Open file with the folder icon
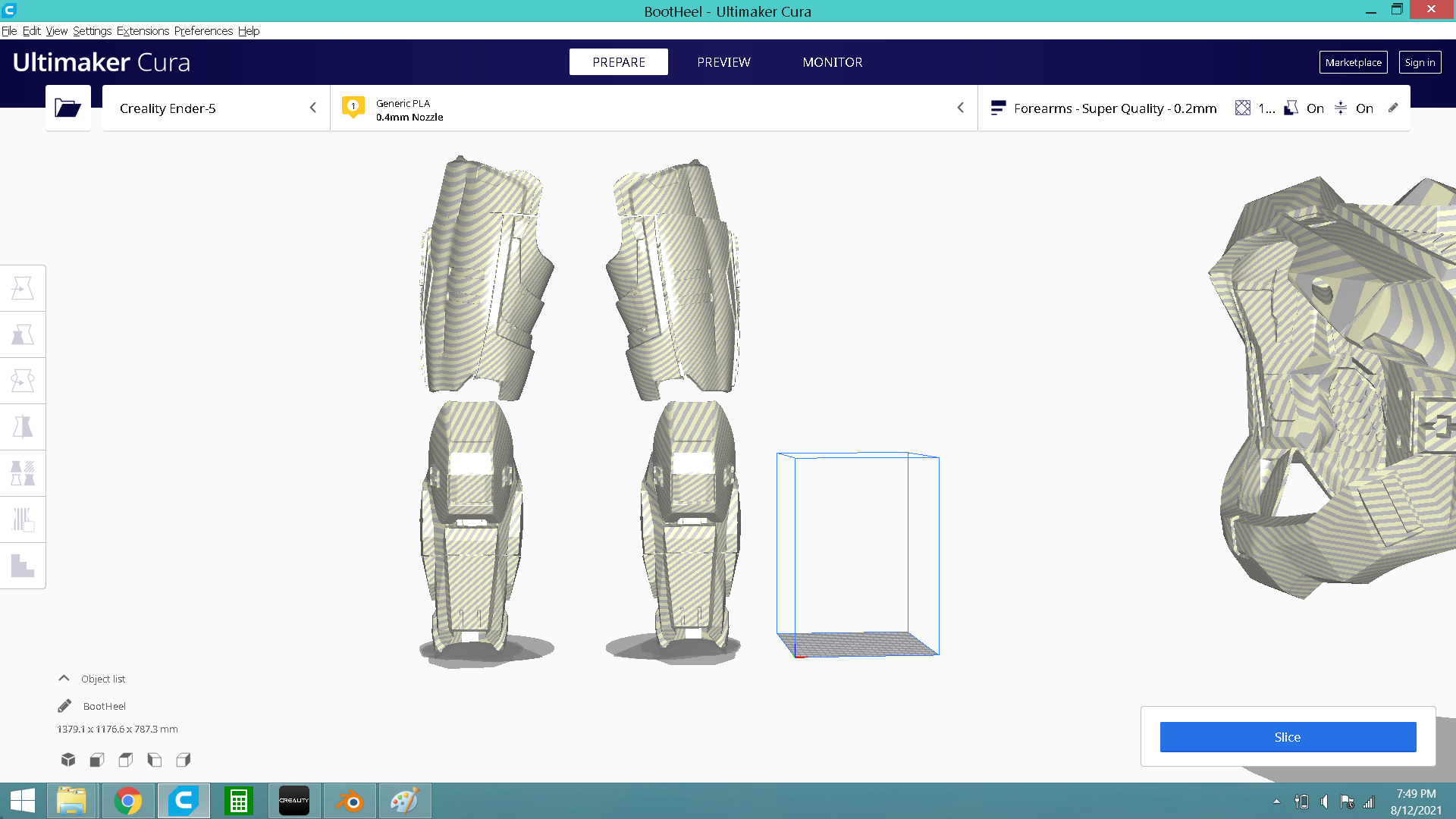Viewport: 1456px width, 819px height. click(68, 108)
